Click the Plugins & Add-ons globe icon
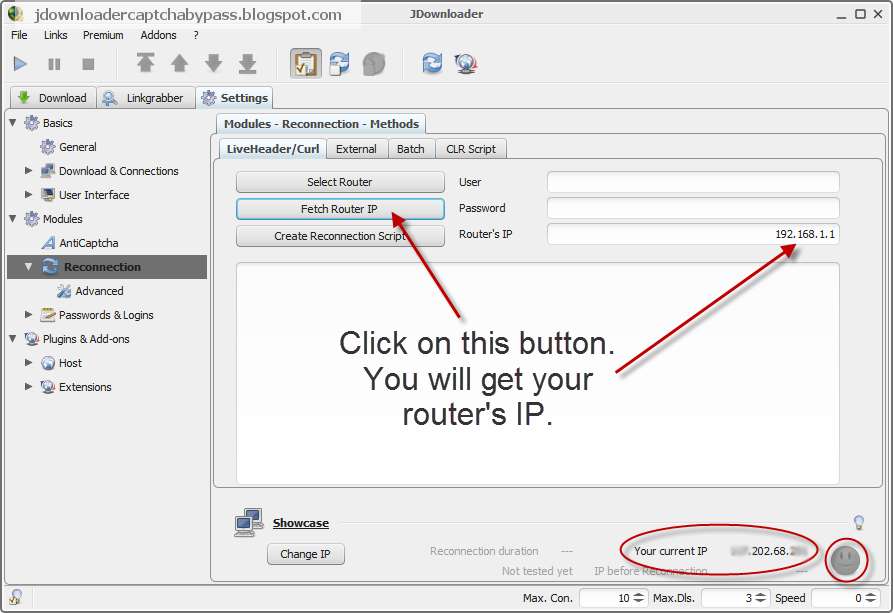Screen dimensions: 893x613 (x=32, y=339)
